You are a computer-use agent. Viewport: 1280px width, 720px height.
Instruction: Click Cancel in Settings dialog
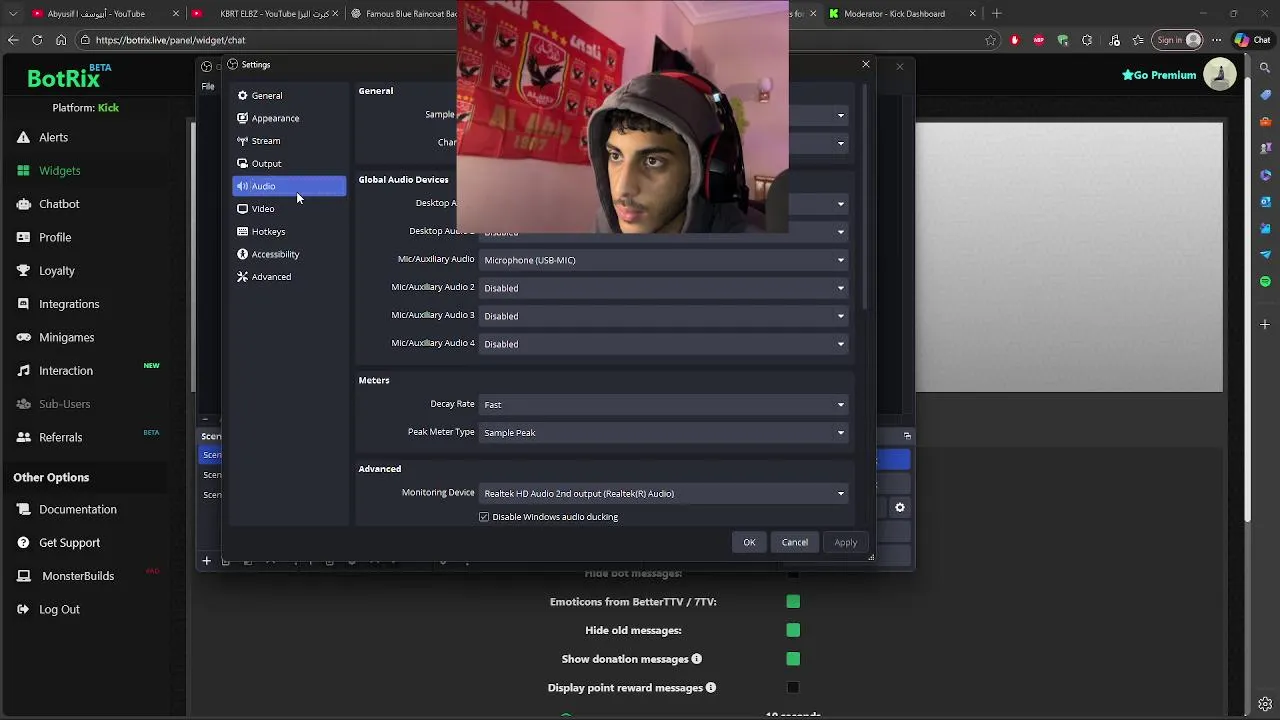795,542
